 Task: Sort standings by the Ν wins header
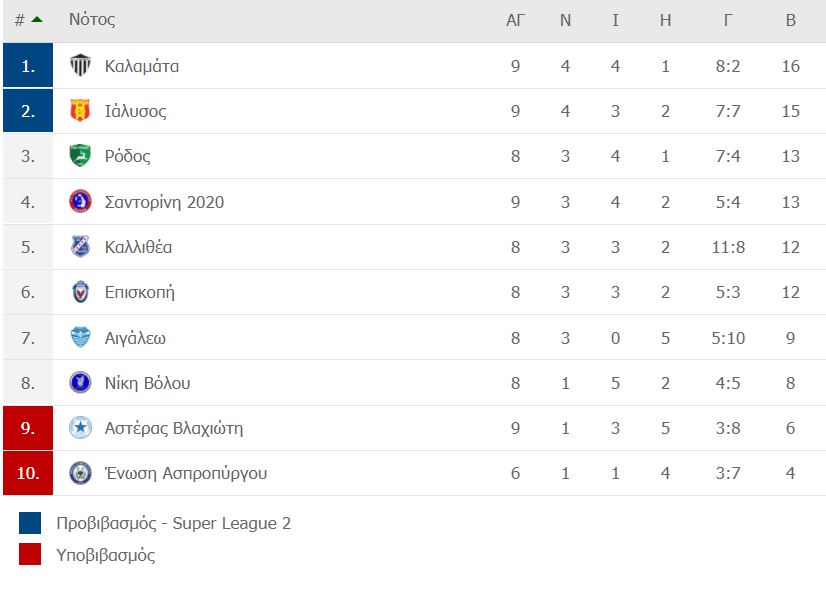click(x=565, y=20)
